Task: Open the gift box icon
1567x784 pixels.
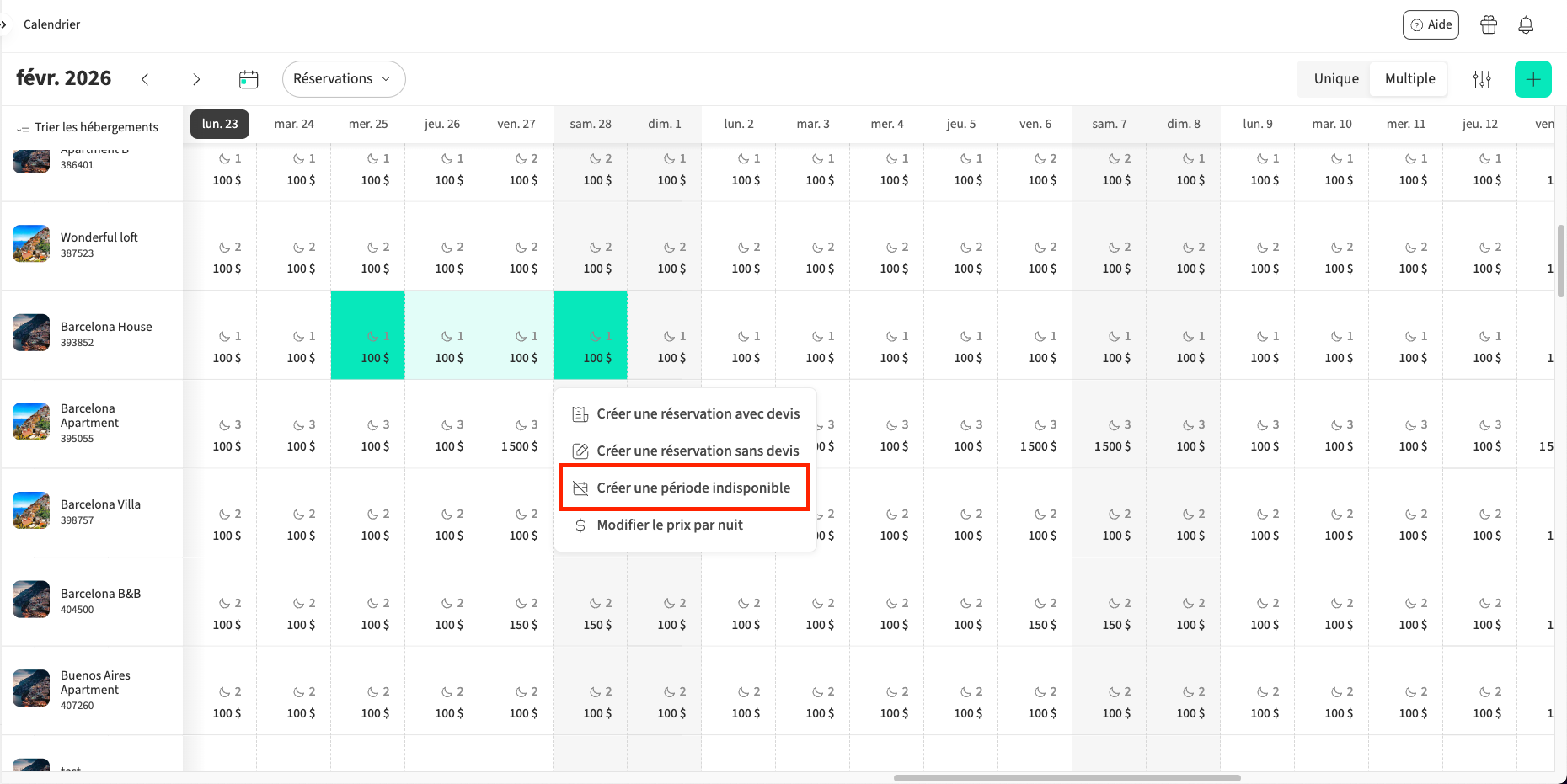Action: [x=1489, y=25]
